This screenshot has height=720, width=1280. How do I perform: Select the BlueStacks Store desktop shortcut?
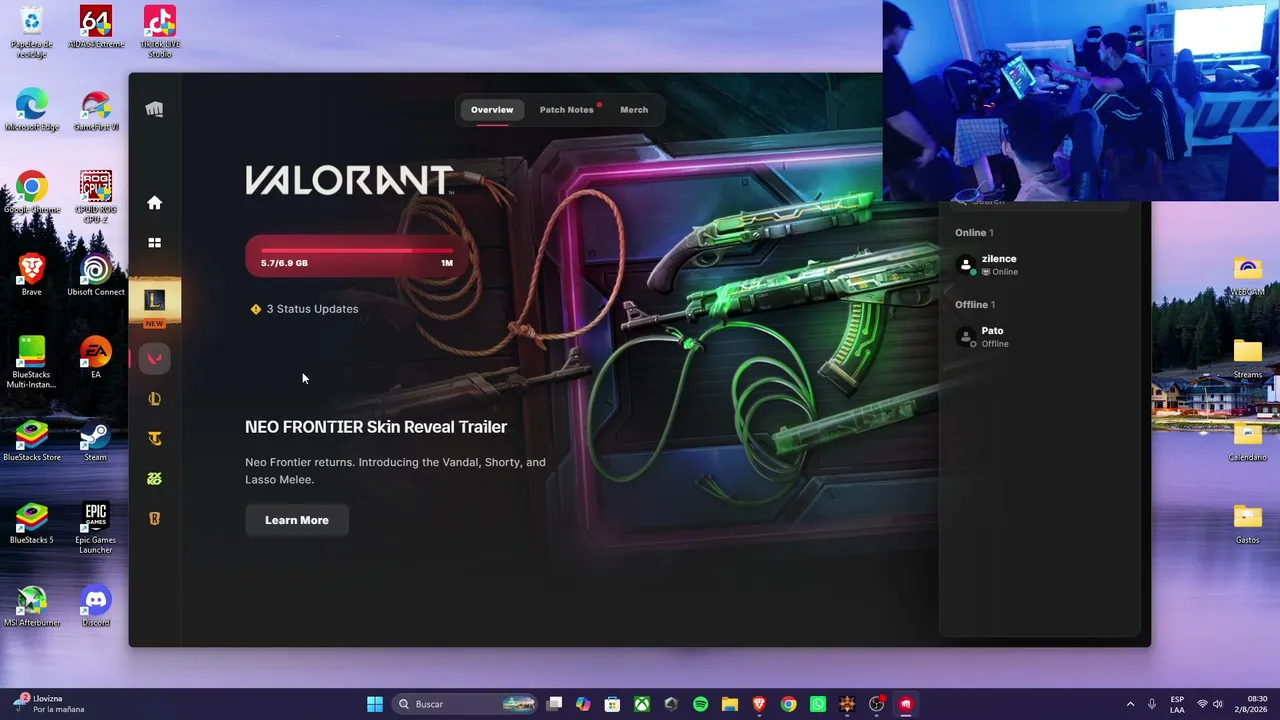point(32,441)
